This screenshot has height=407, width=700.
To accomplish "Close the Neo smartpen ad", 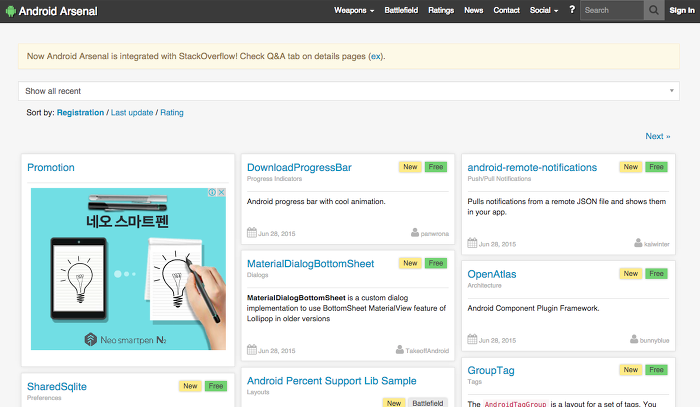I will [x=221, y=192].
